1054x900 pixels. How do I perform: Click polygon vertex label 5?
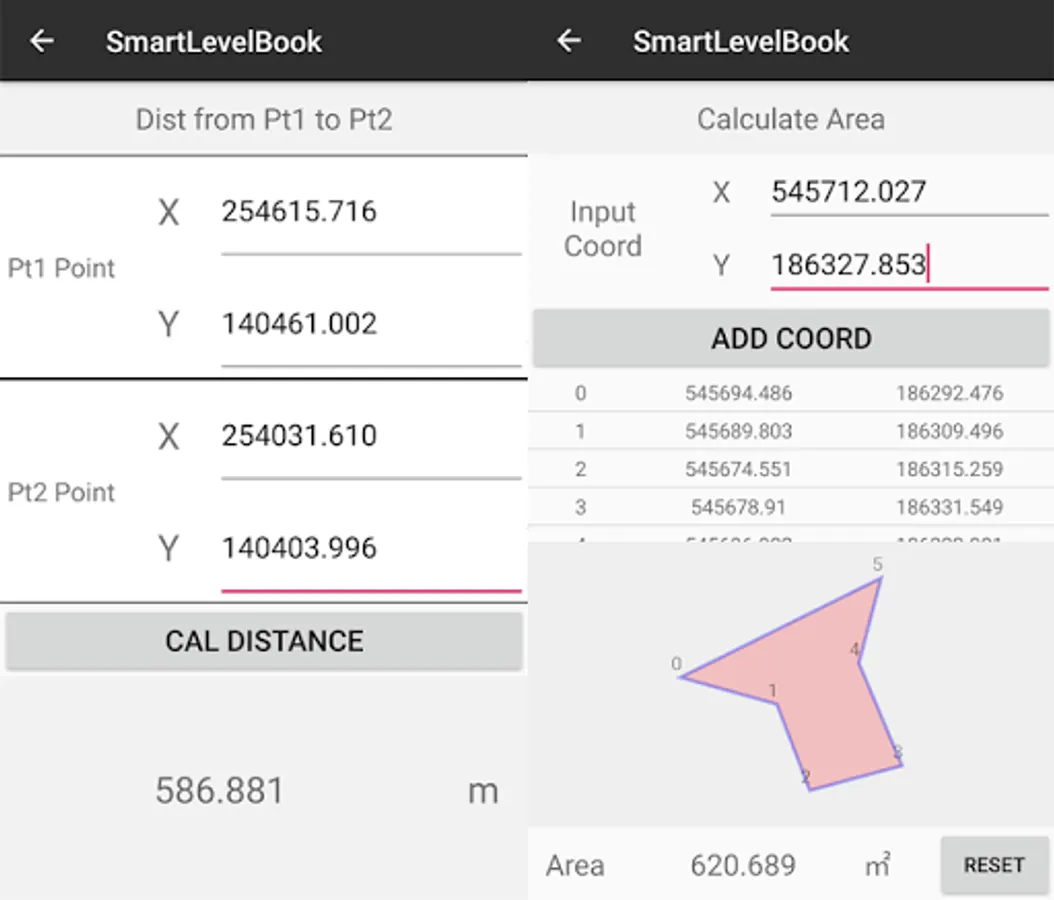877,565
